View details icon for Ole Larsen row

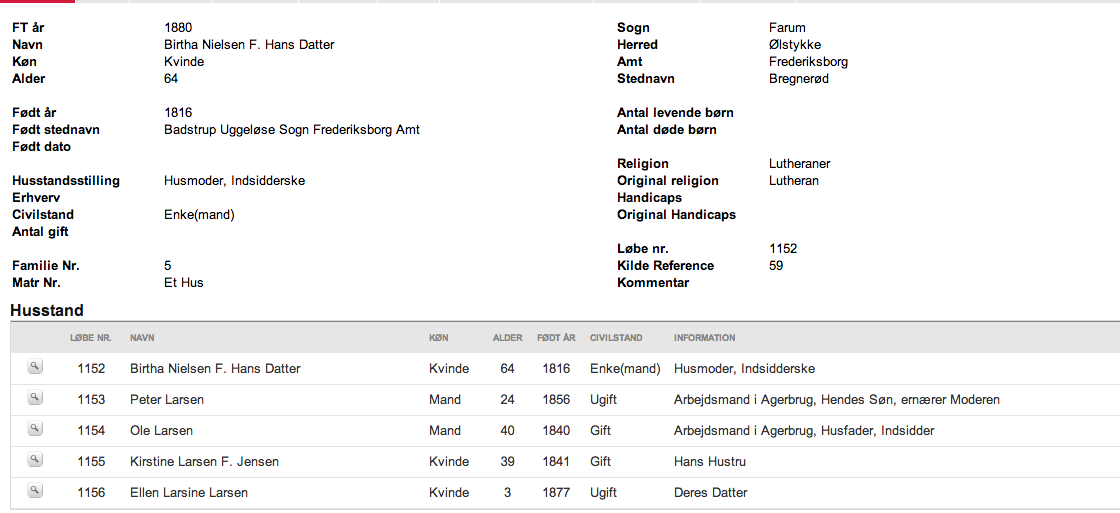(35, 429)
